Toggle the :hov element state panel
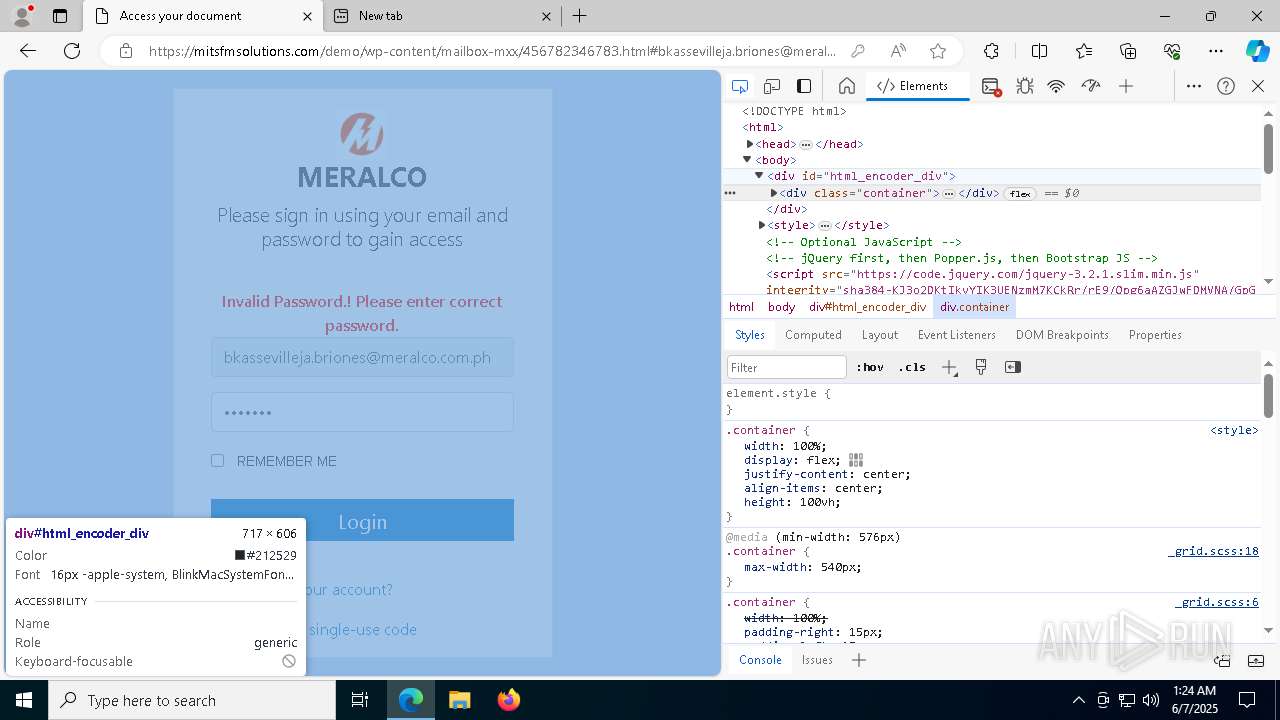 pos(870,367)
